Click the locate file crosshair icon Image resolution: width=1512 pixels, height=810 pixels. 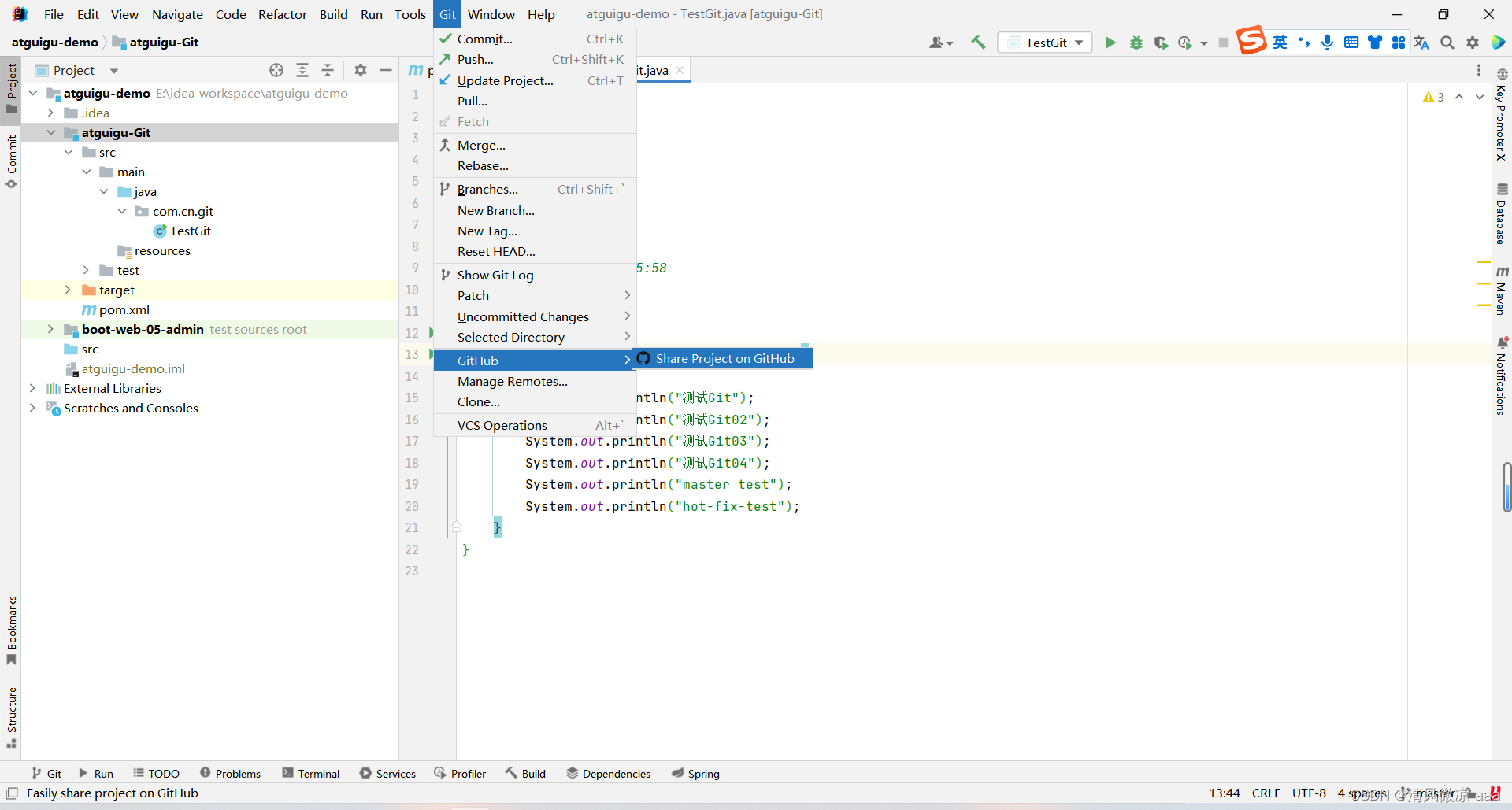pos(276,70)
